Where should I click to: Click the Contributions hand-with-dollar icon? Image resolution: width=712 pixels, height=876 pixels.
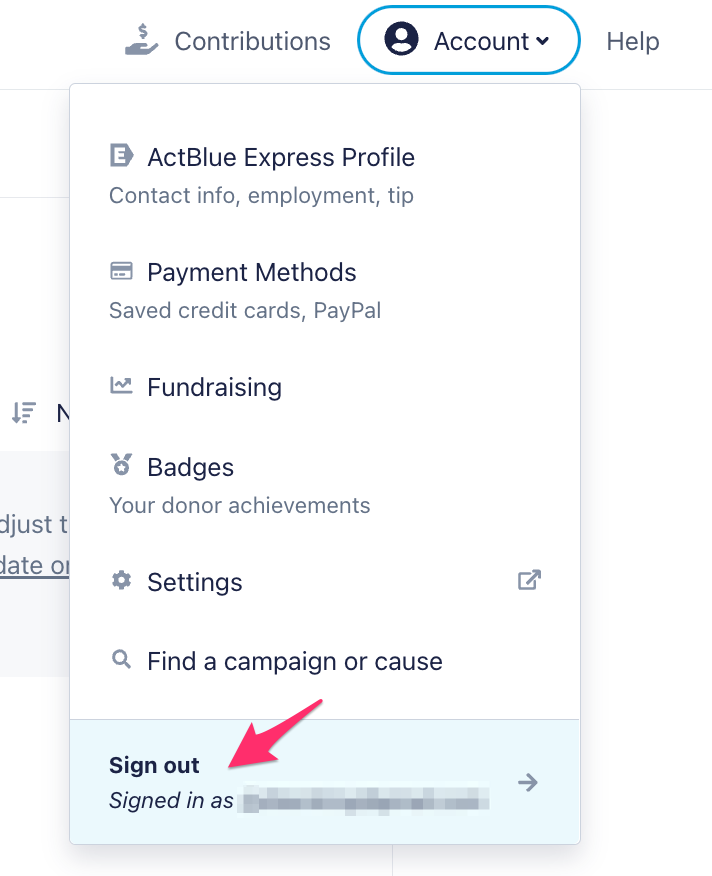tap(142, 40)
